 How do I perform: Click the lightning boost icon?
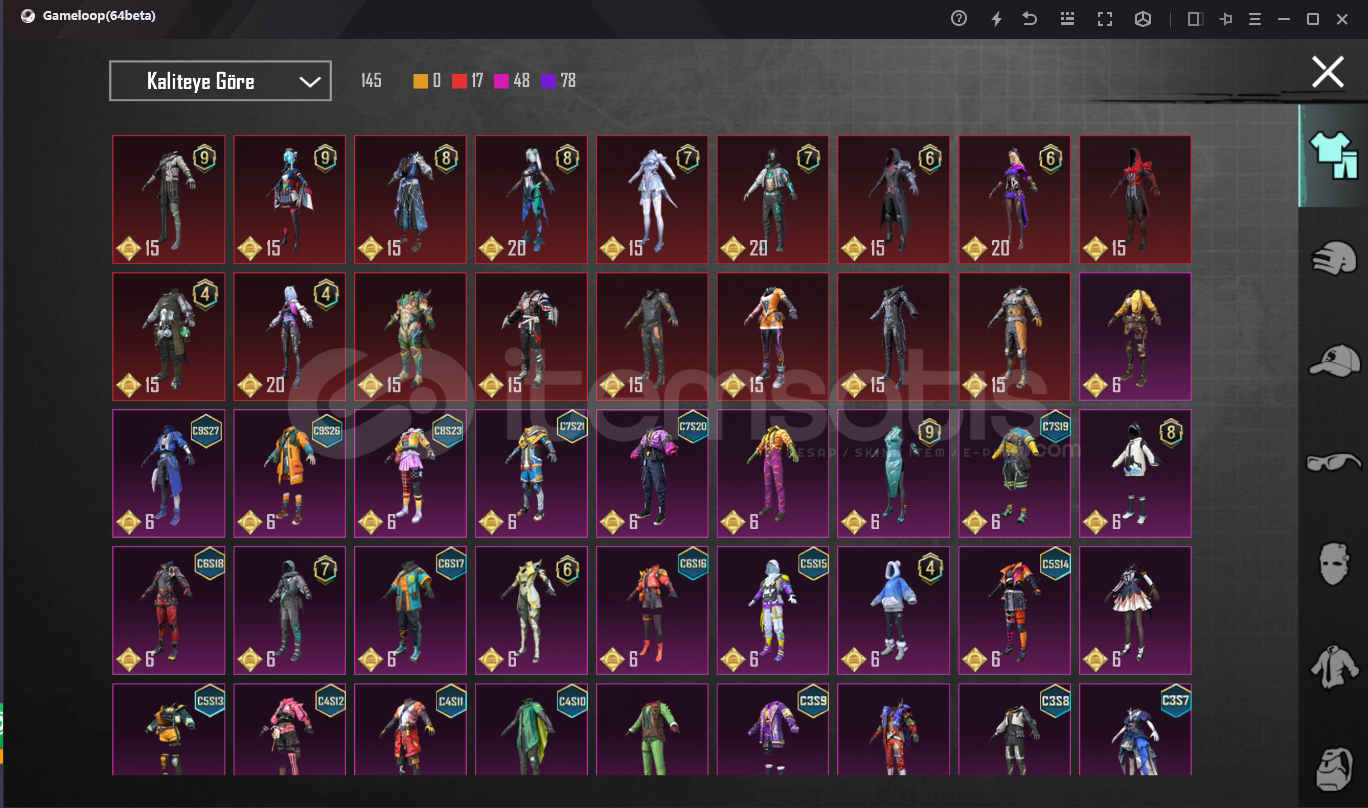[x=996, y=19]
